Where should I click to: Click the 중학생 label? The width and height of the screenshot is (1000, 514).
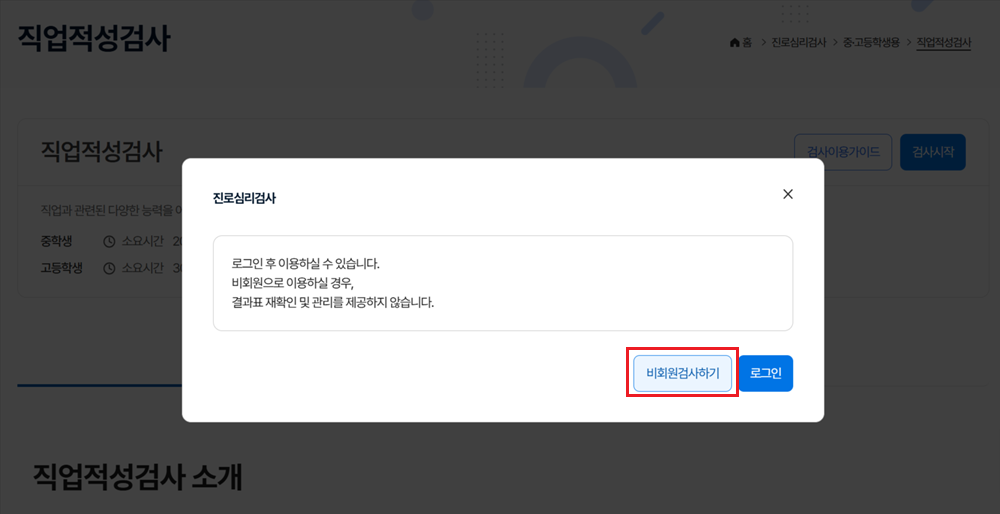(56, 242)
